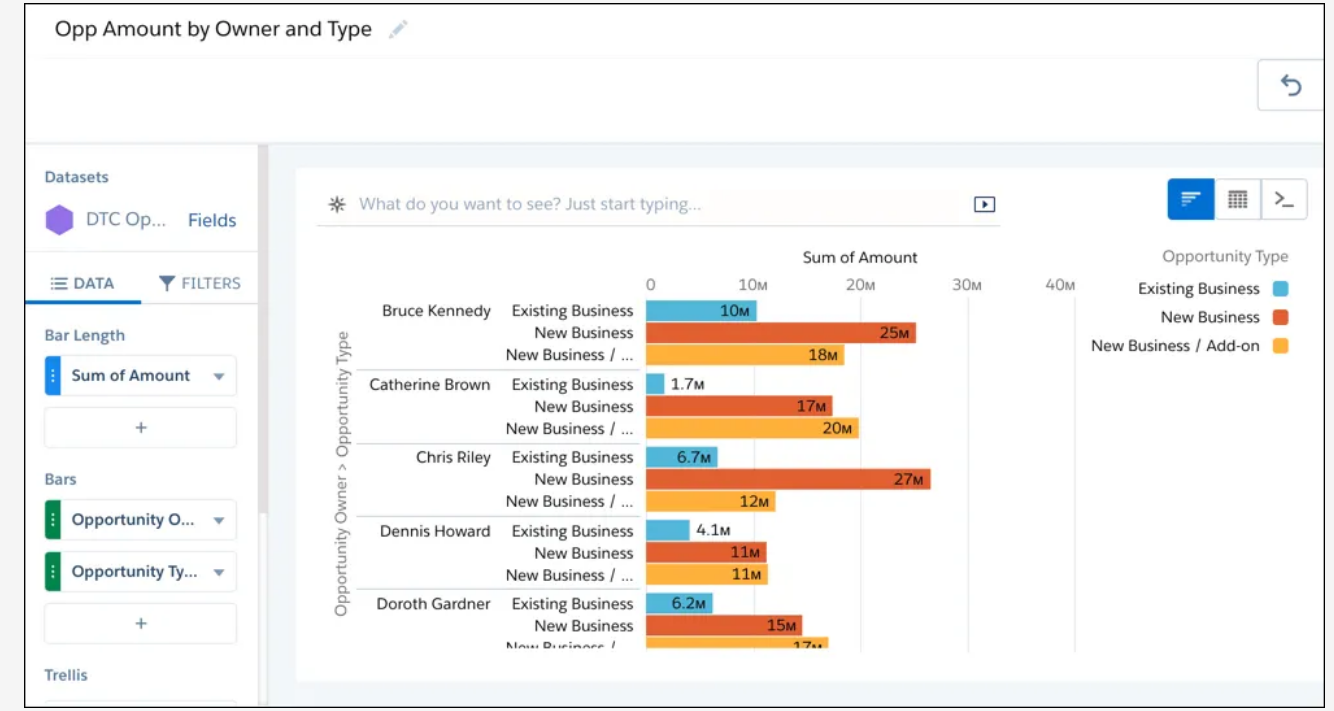Click the sparkle icon beside query box

pyautogui.click(x=337, y=204)
